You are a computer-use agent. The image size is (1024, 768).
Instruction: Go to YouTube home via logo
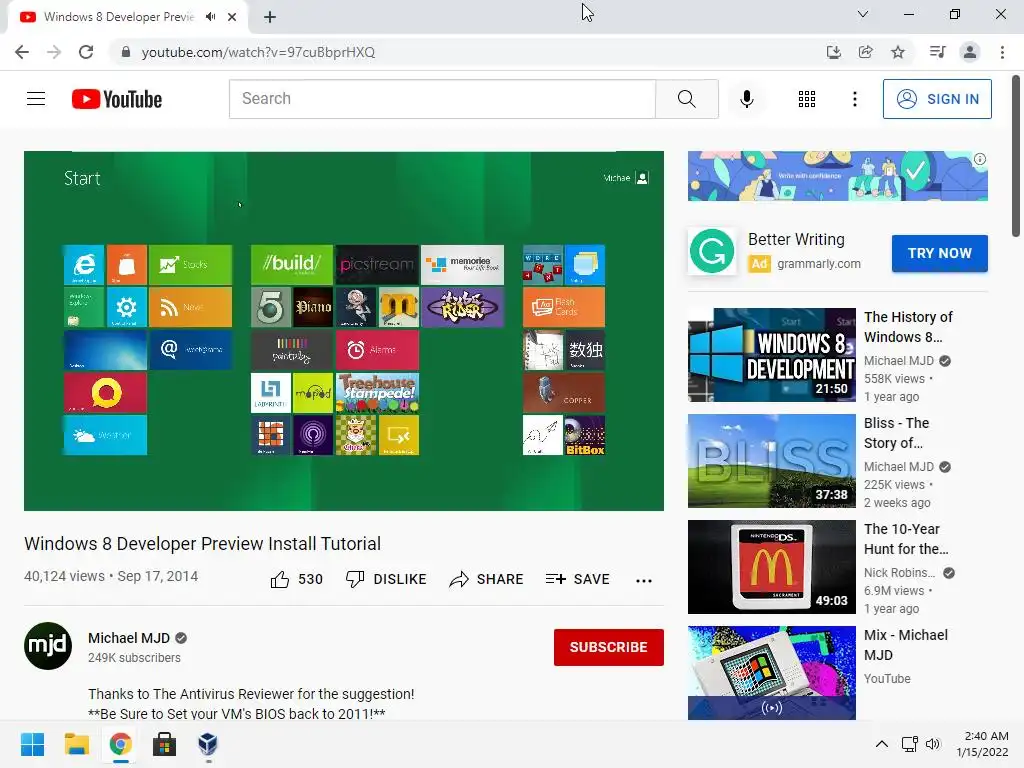click(x=117, y=99)
